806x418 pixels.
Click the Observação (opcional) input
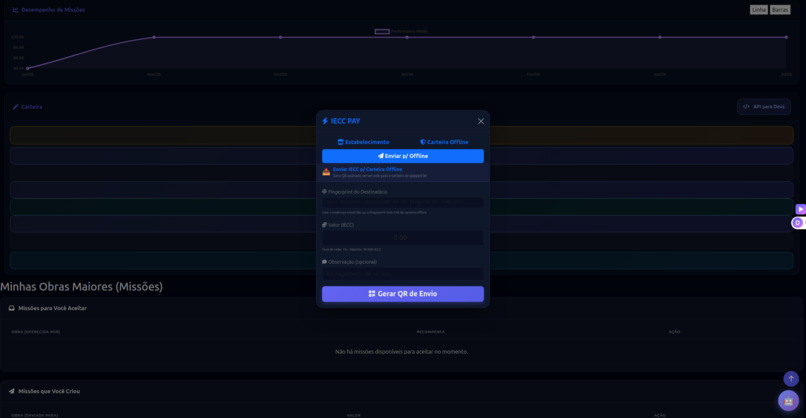pos(402,274)
